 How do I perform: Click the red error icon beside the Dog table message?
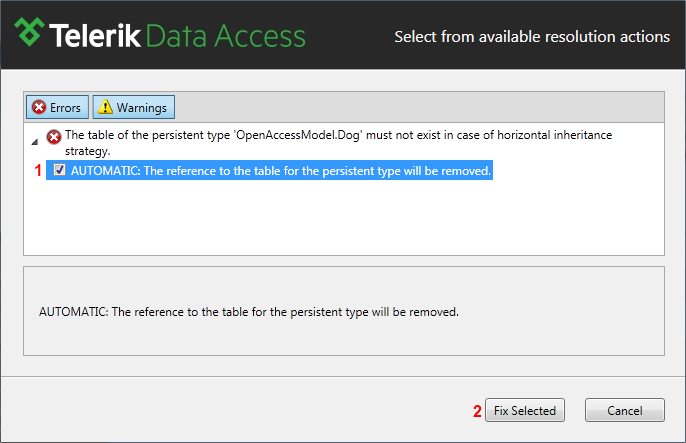coord(54,137)
